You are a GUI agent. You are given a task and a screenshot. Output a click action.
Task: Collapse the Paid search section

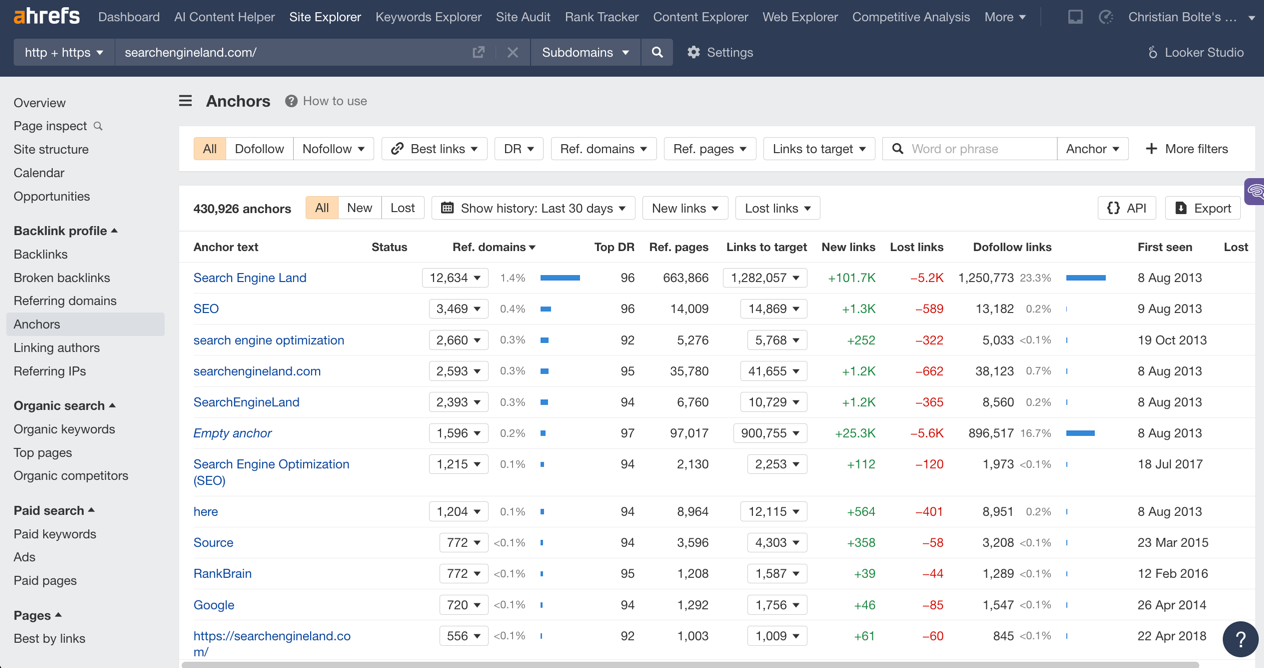click(x=54, y=511)
